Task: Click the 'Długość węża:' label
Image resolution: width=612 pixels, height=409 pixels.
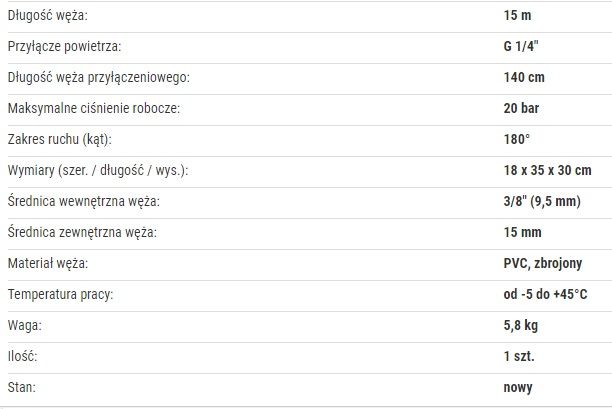Action: coord(48,16)
